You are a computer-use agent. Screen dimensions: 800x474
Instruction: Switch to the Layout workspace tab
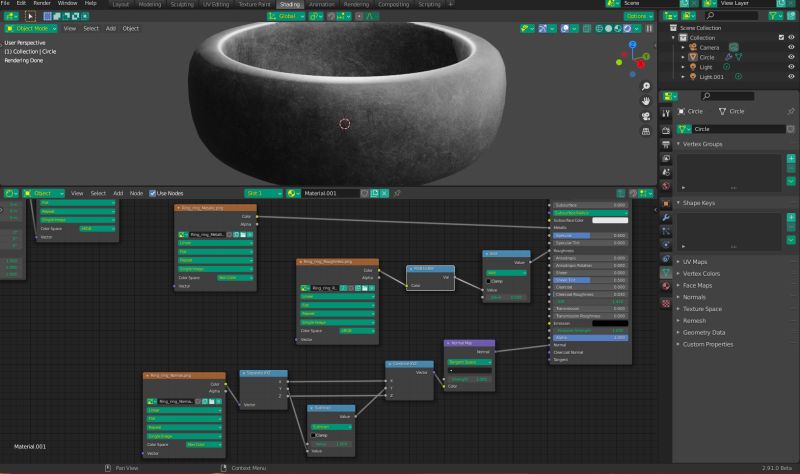point(120,5)
